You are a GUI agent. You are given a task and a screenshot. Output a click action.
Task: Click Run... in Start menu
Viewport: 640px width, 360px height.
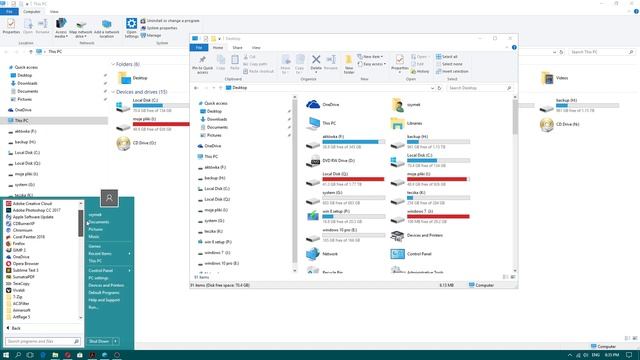(93, 307)
